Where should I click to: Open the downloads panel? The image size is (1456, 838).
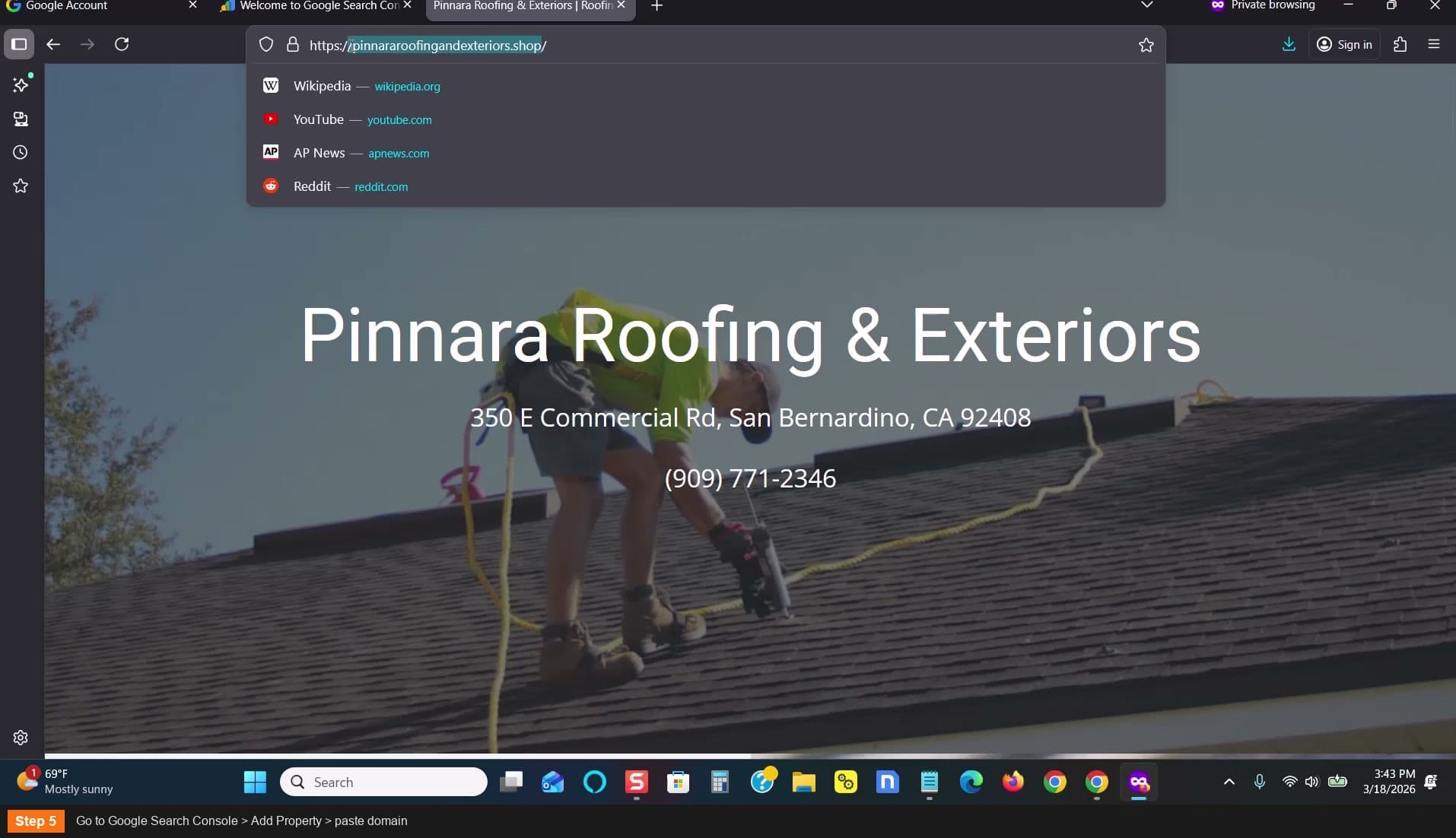pos(1289,44)
